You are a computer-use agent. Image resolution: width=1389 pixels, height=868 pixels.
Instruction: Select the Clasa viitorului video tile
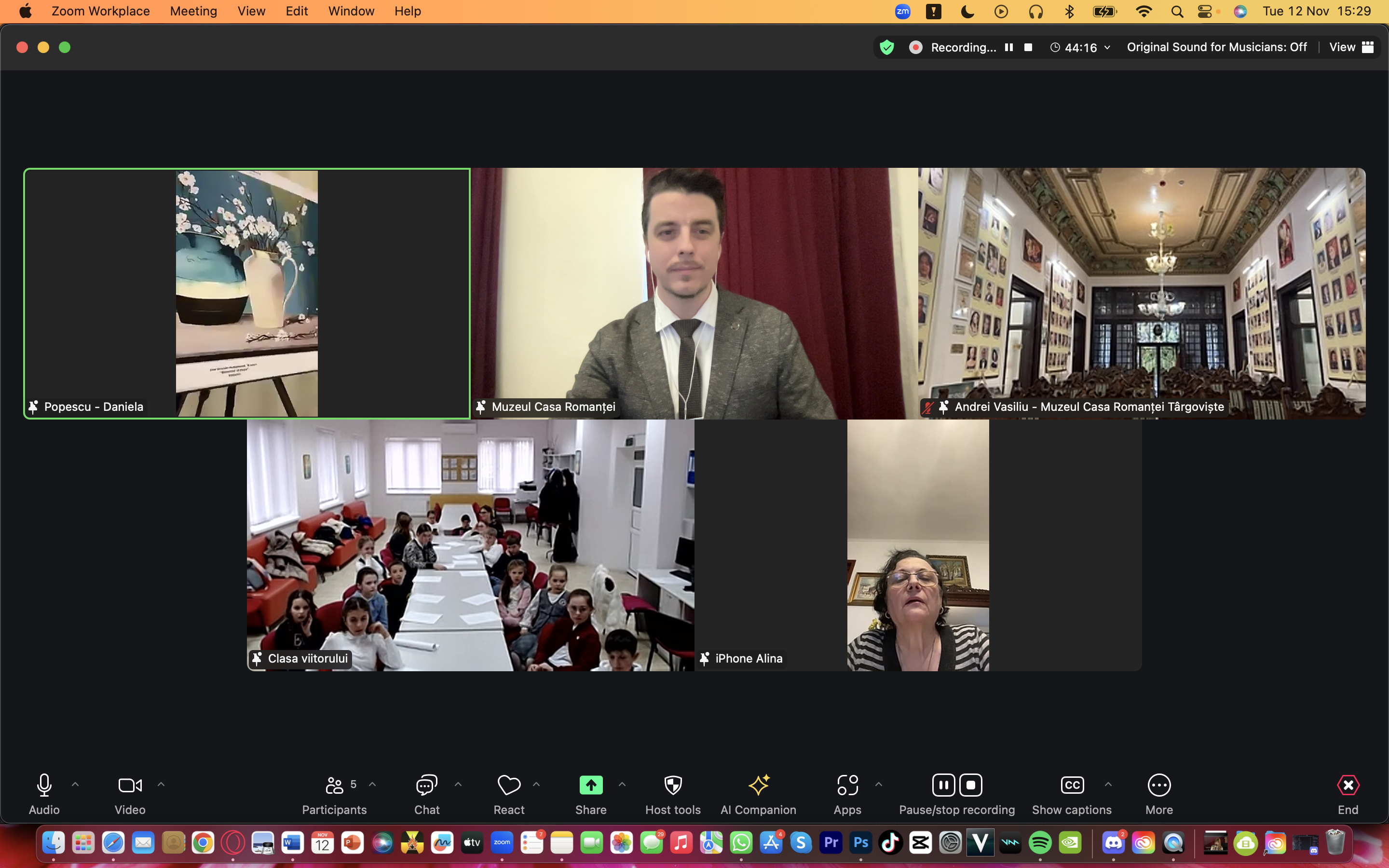click(x=470, y=545)
